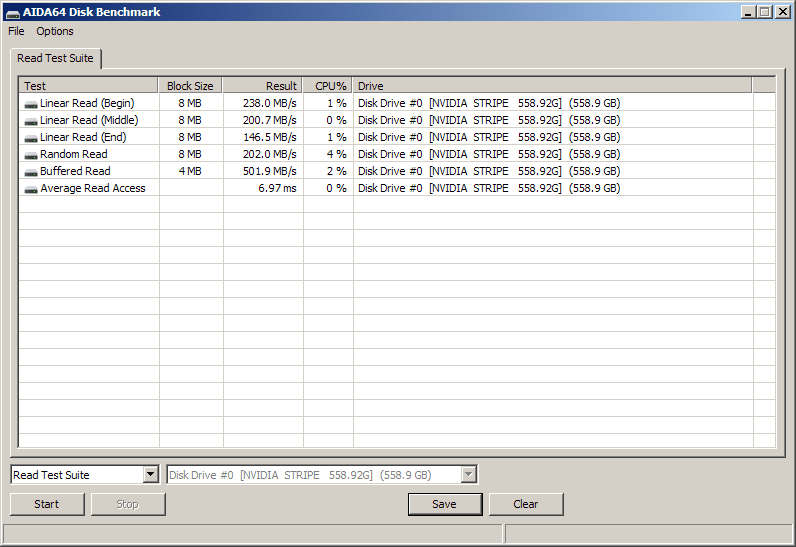Screen dimensions: 796x547
Task: Sort by the Test column header
Action: (88, 86)
